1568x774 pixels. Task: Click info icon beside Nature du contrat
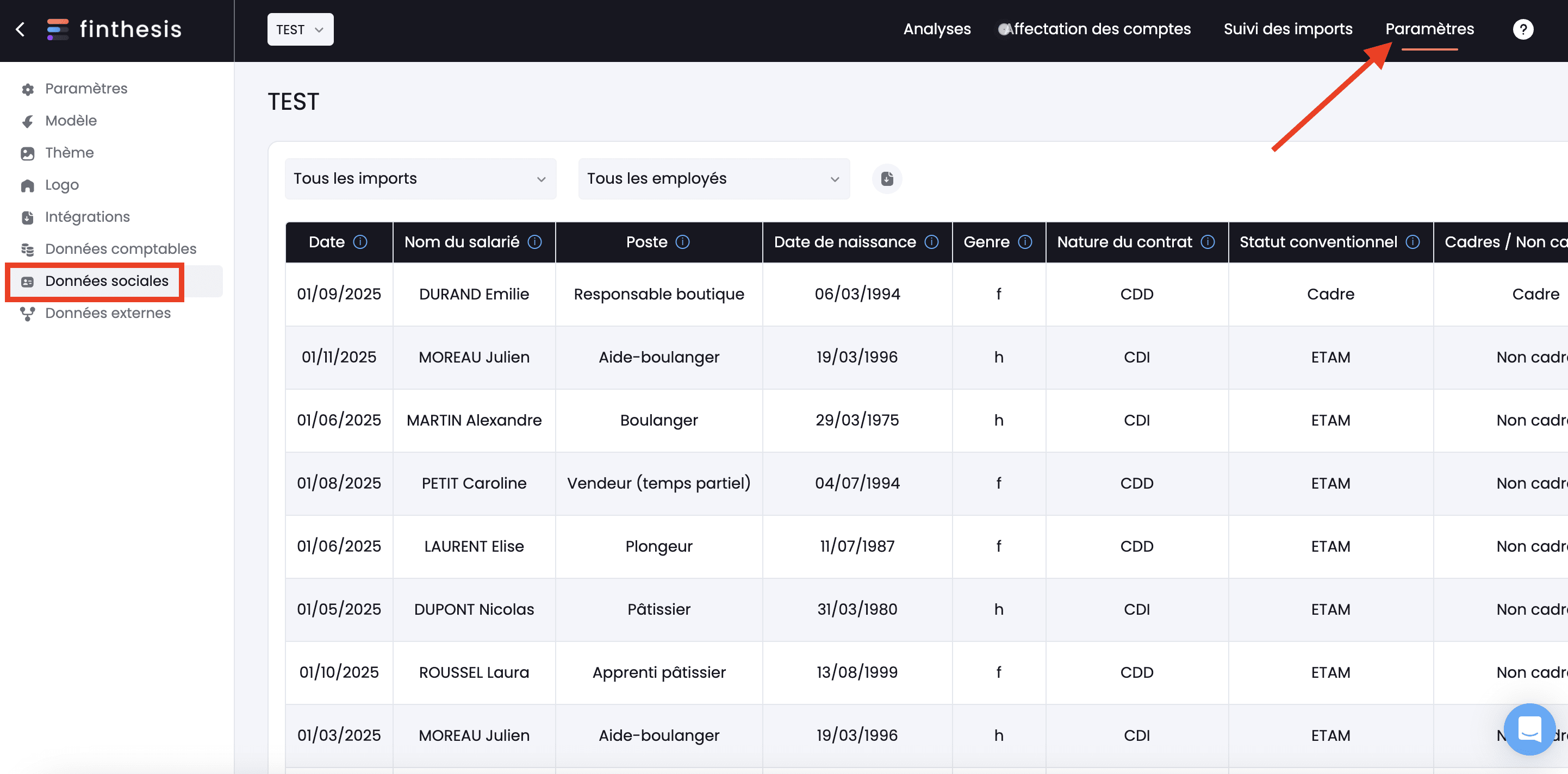[1208, 242]
